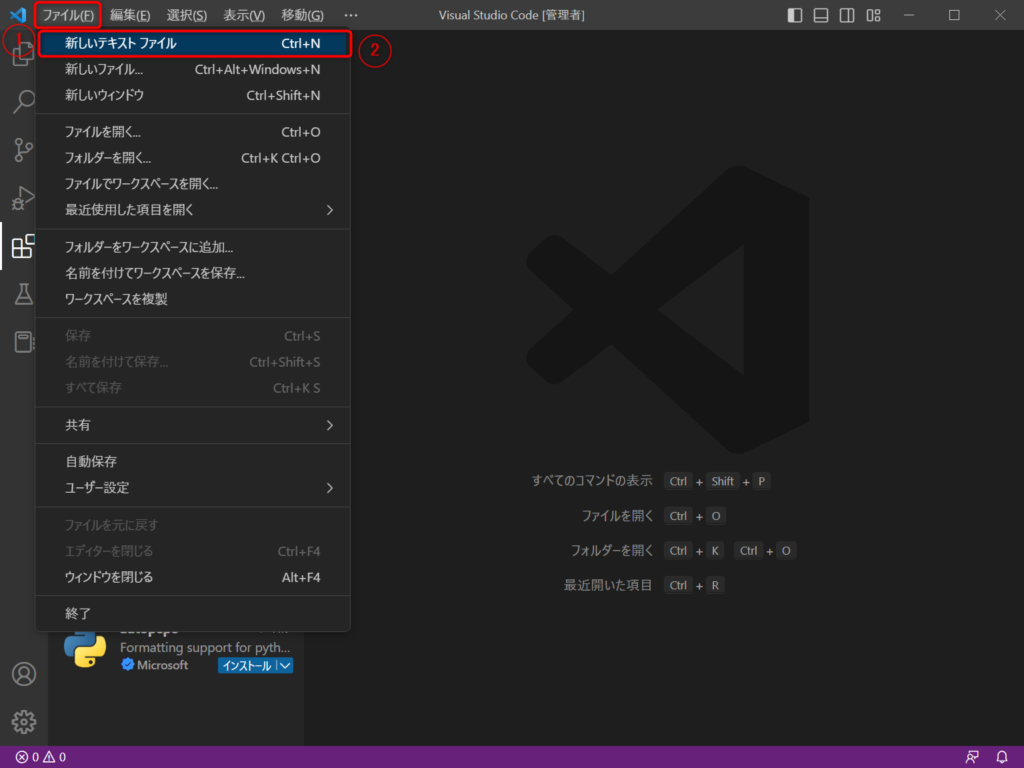The image size is (1024, 768).
Task: Click the ファイルを元に戻す menu entry
Action: pos(193,525)
